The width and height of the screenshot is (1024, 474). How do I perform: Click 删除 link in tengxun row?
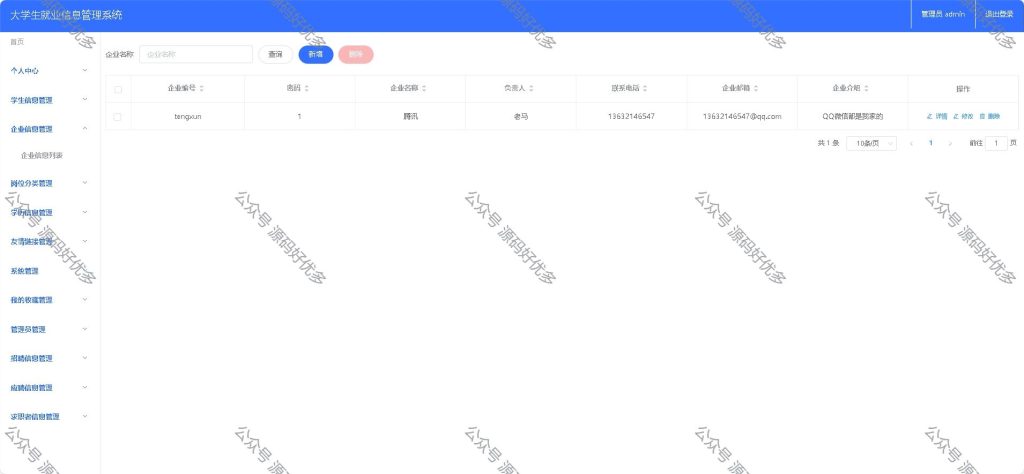(990, 116)
